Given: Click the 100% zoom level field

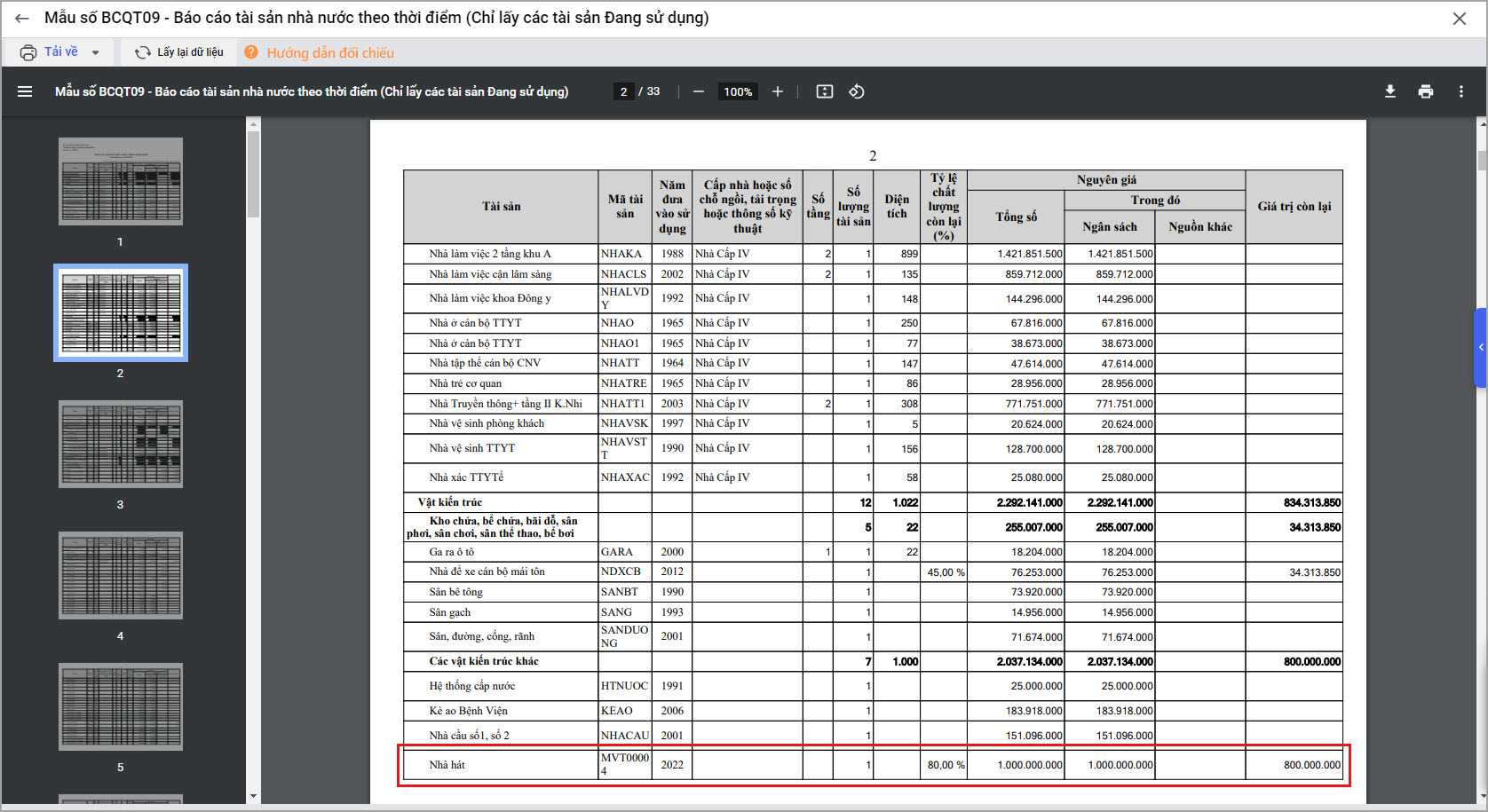Looking at the screenshot, I should (738, 91).
